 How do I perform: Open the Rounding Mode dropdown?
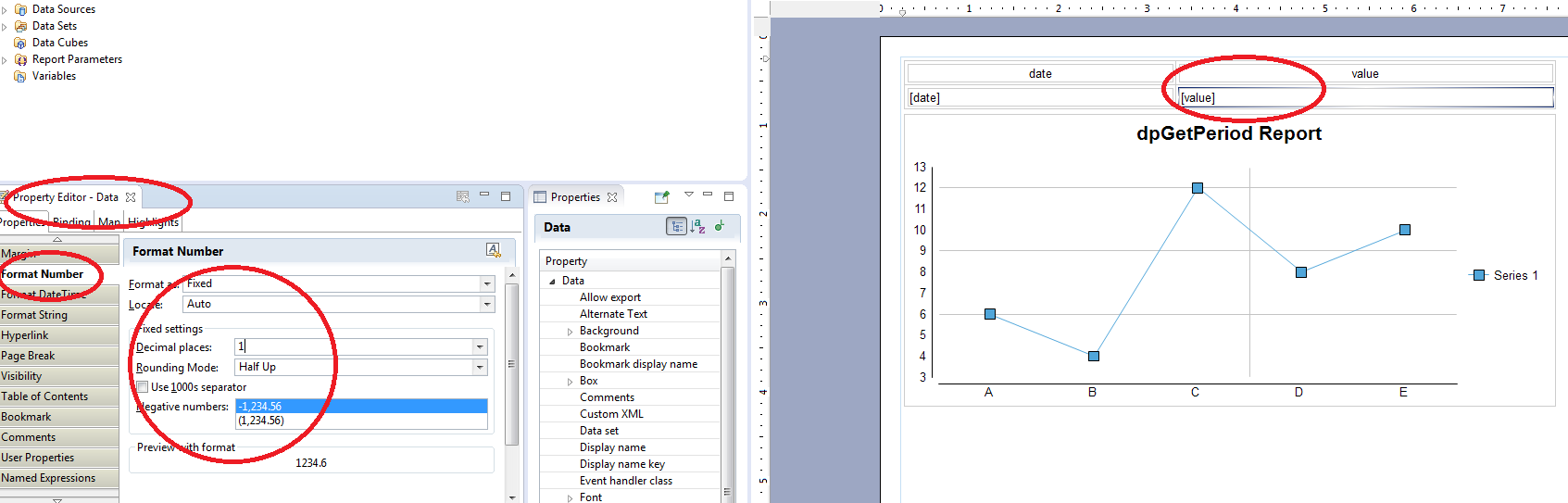(x=480, y=368)
